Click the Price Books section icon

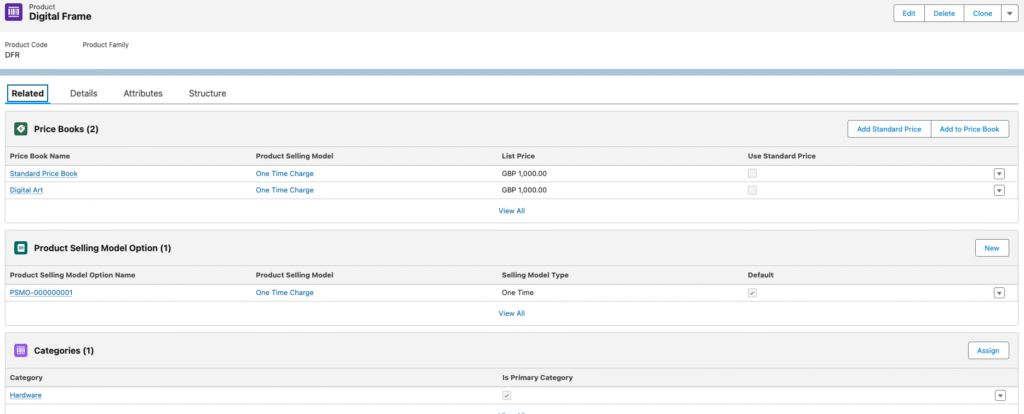[x=20, y=129]
